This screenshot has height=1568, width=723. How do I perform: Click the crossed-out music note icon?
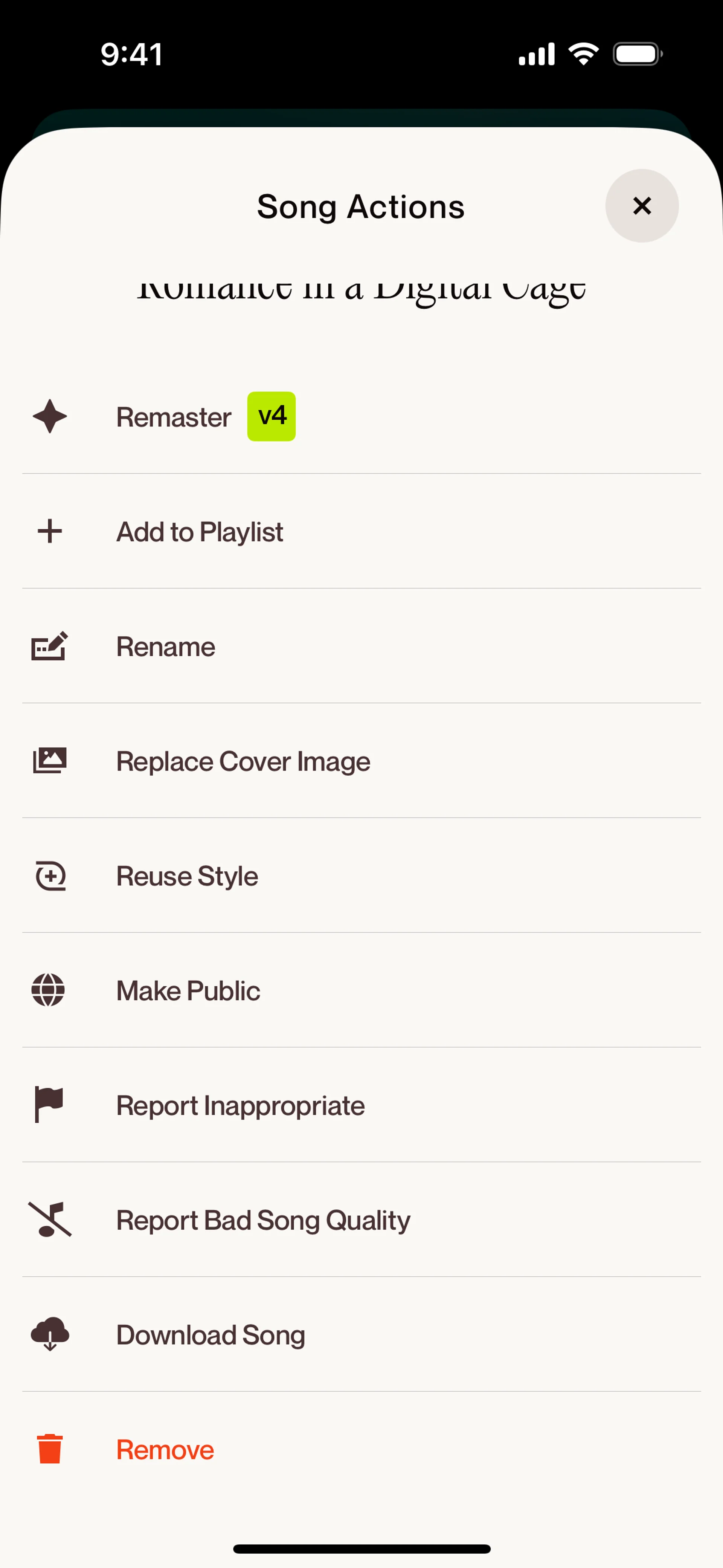tap(50, 1220)
